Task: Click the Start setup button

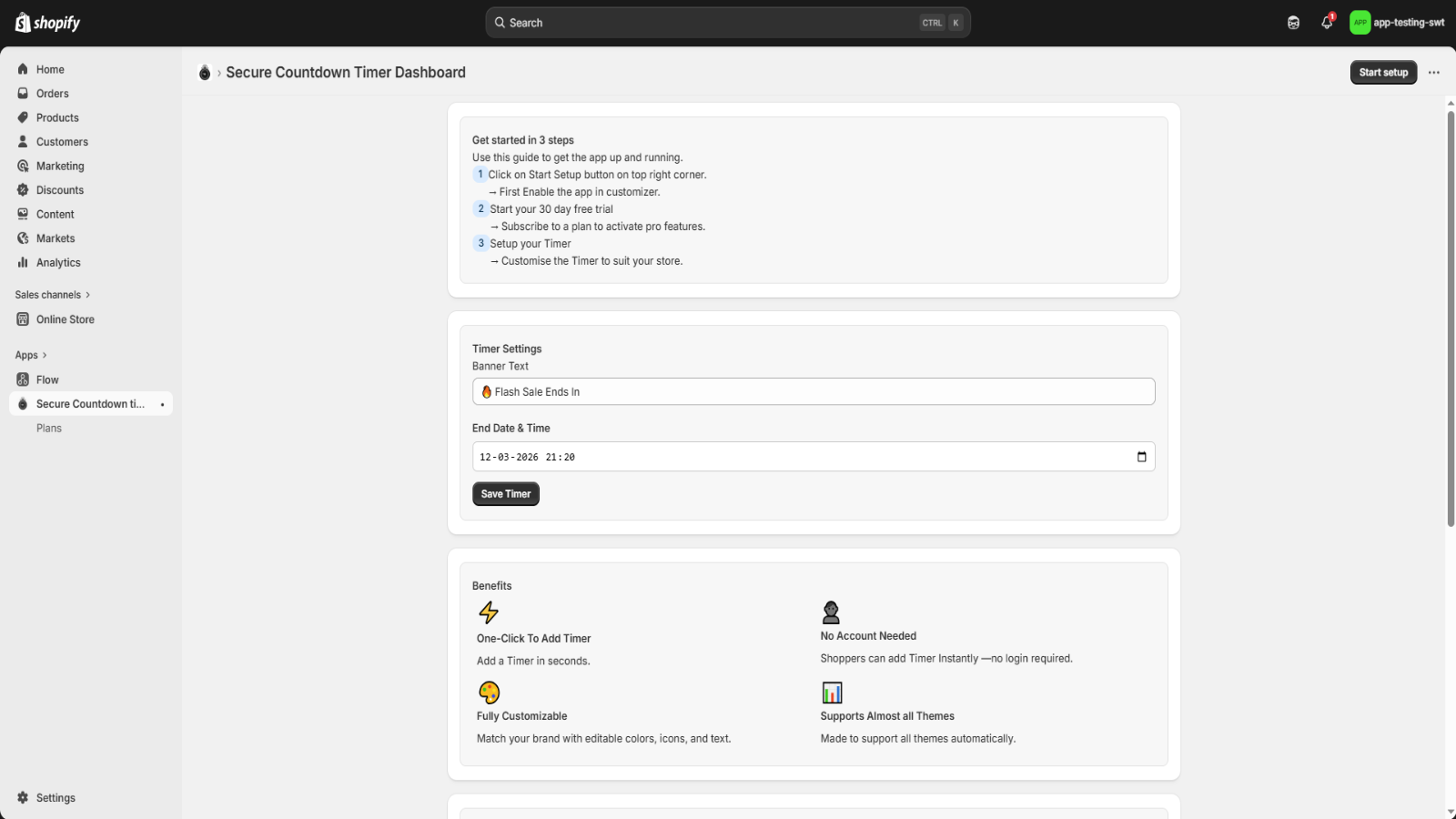Action: [x=1383, y=72]
